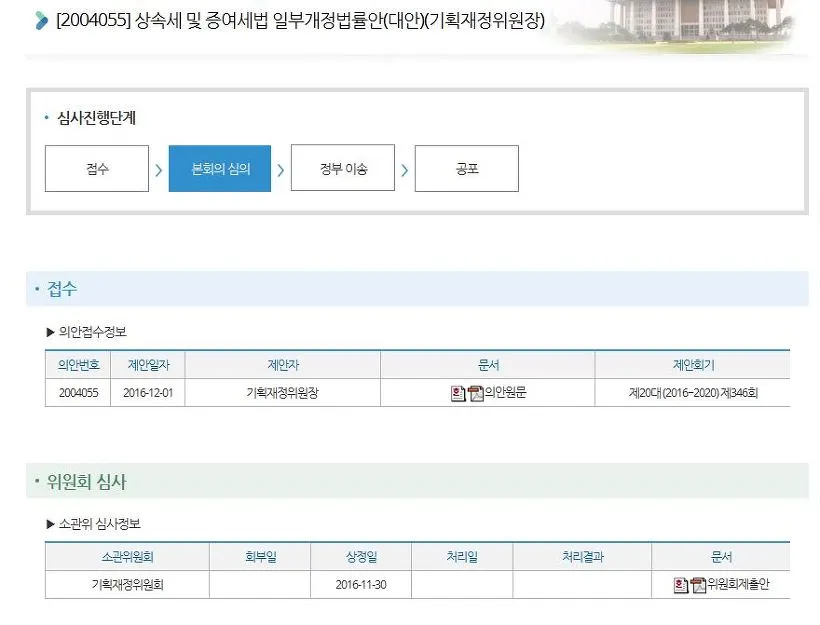
Task: Click the 의안접수정보 triangle marker
Action: (51, 332)
